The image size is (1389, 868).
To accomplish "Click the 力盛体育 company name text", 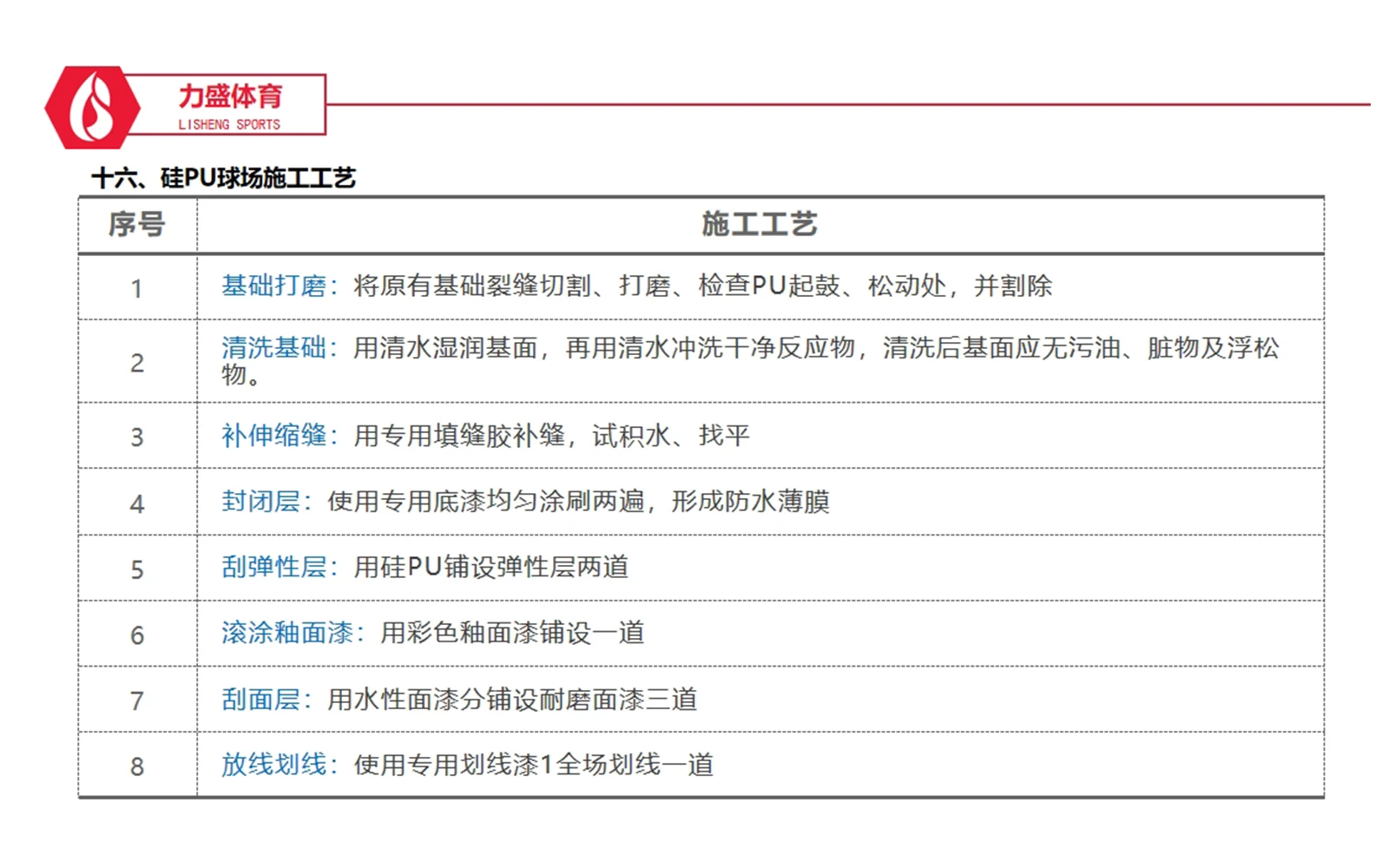I will click(230, 95).
